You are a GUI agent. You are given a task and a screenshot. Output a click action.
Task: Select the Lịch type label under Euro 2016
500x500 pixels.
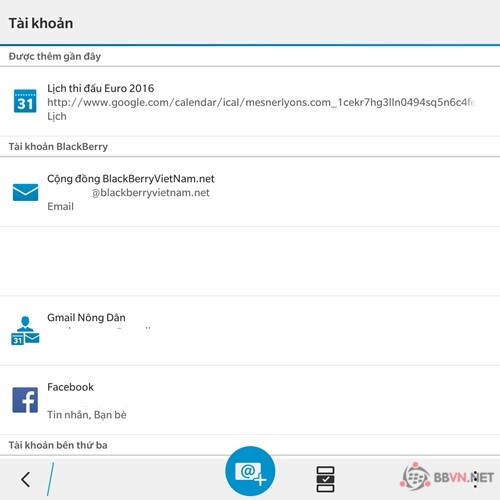pos(57,116)
